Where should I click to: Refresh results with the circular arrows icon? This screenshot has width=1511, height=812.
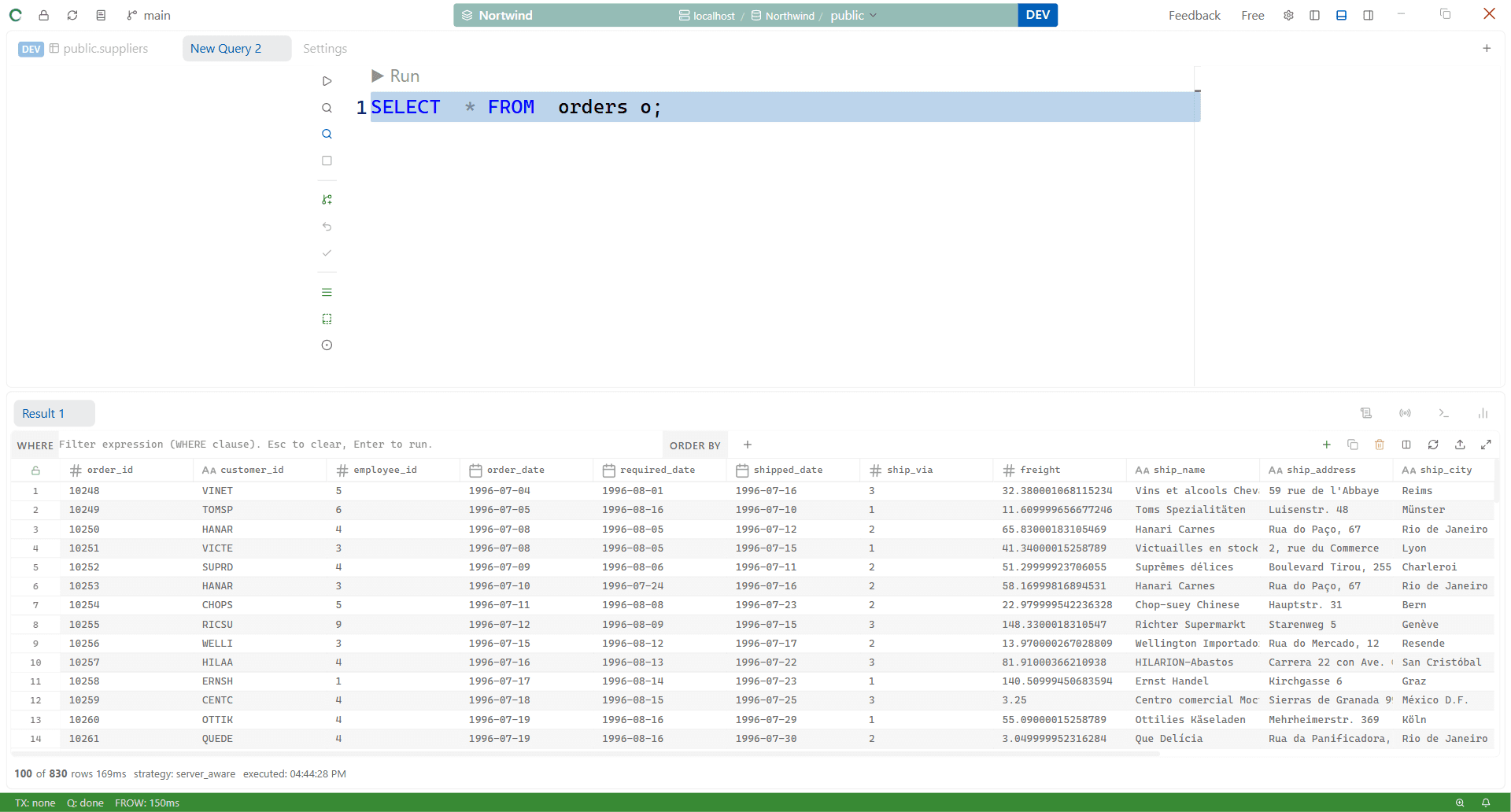[x=1433, y=445]
